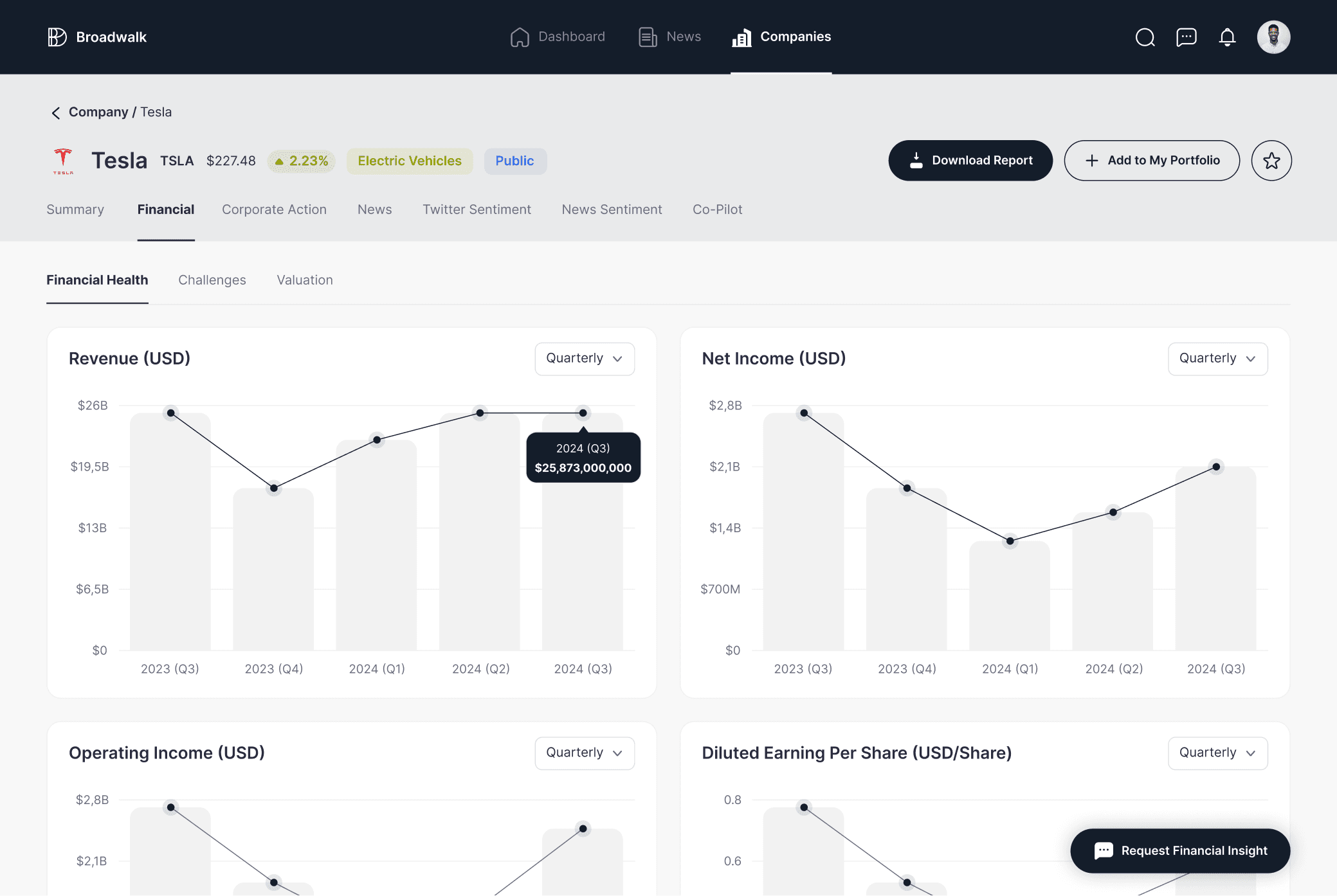Open the company News tab
The height and width of the screenshot is (896, 1337).
click(x=374, y=210)
